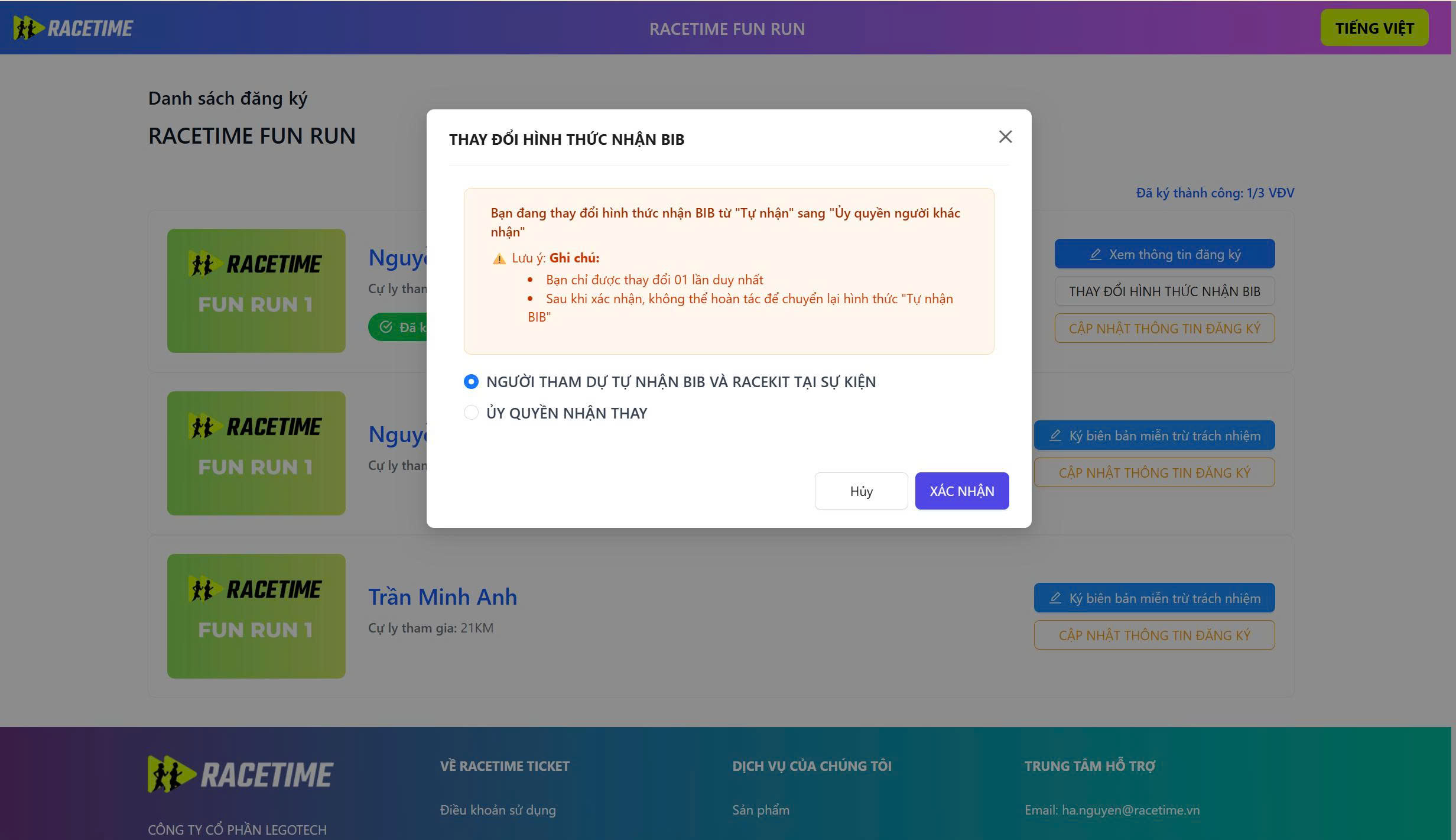Open Xem thông tin đăng ký

point(1164,254)
